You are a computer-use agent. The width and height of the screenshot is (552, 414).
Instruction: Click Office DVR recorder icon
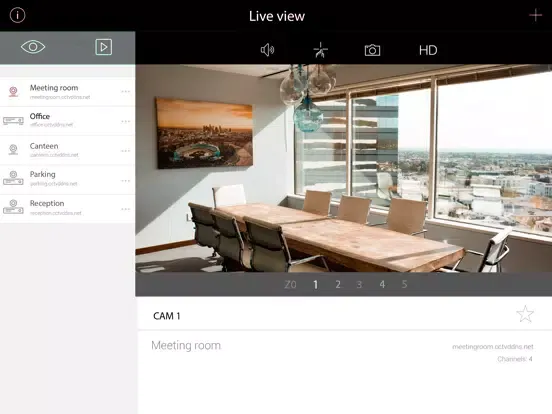tap(13, 121)
